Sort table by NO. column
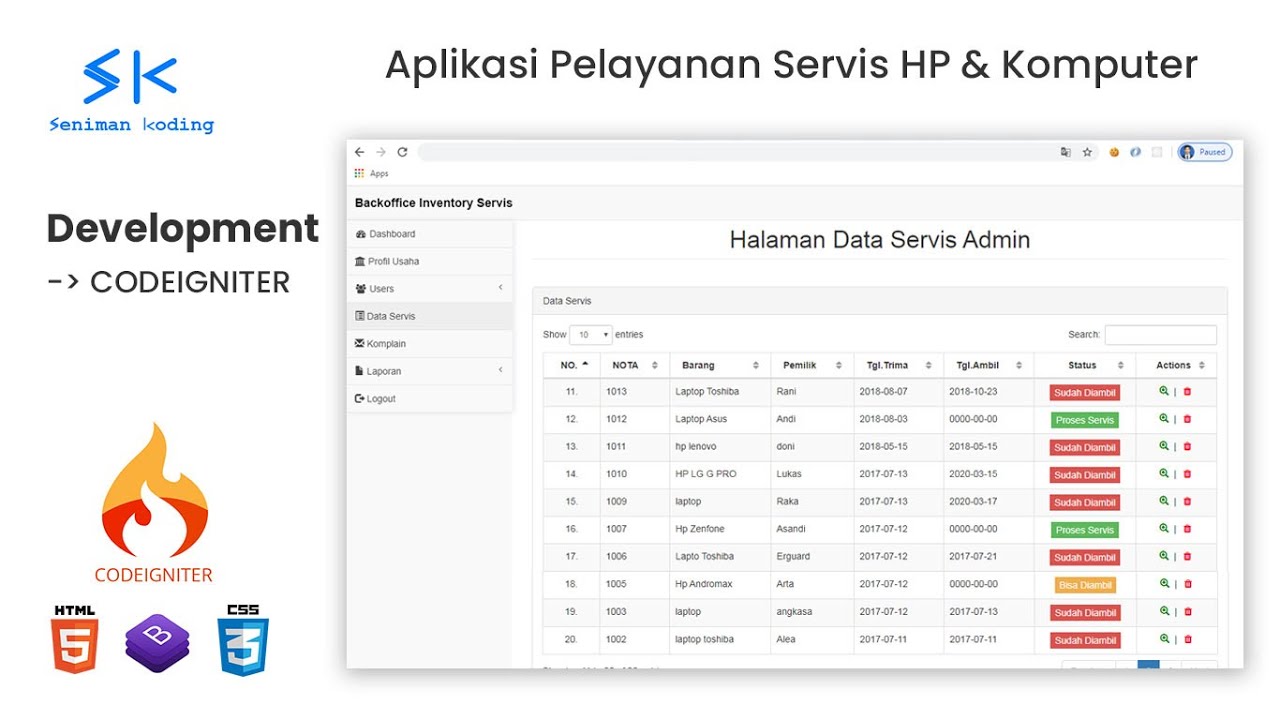Image resolution: width=1280 pixels, height=720 pixels. [571, 365]
